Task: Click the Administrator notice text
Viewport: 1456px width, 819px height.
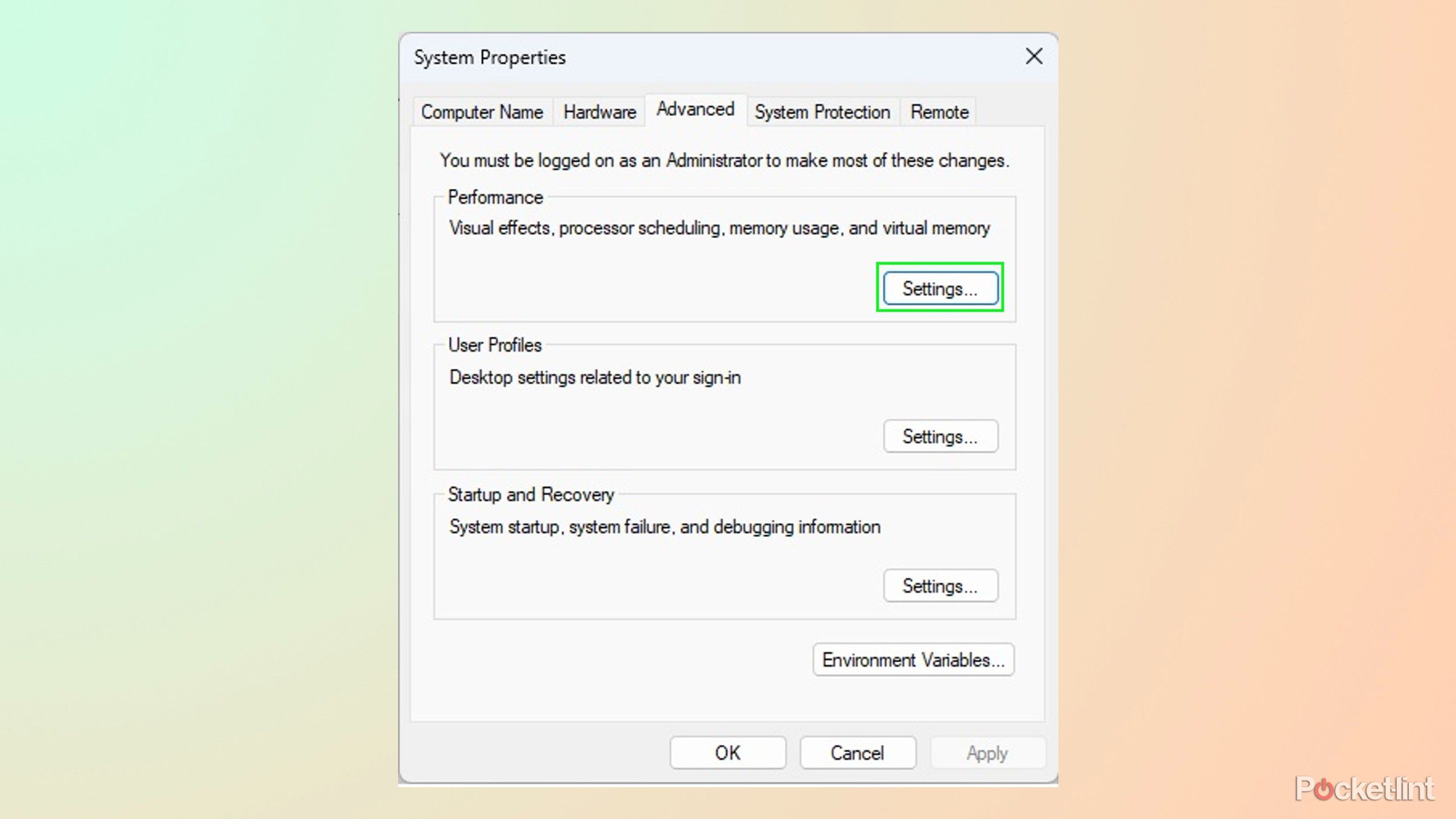Action: [725, 160]
